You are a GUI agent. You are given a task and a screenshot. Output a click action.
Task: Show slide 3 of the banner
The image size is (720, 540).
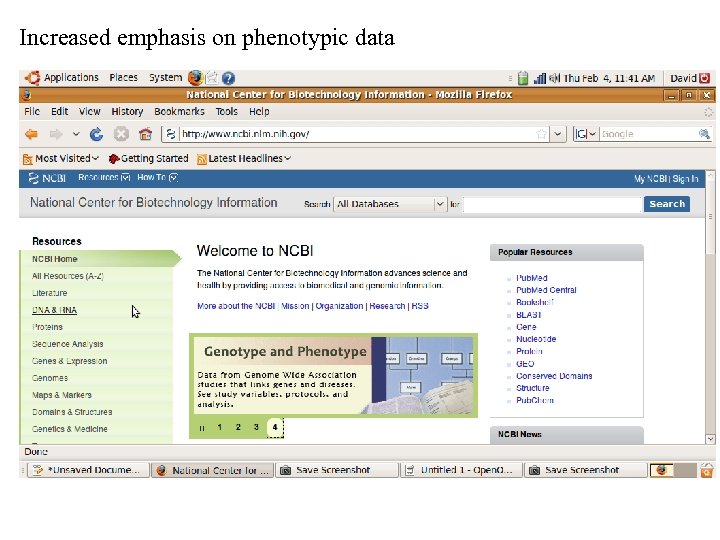coord(256,428)
